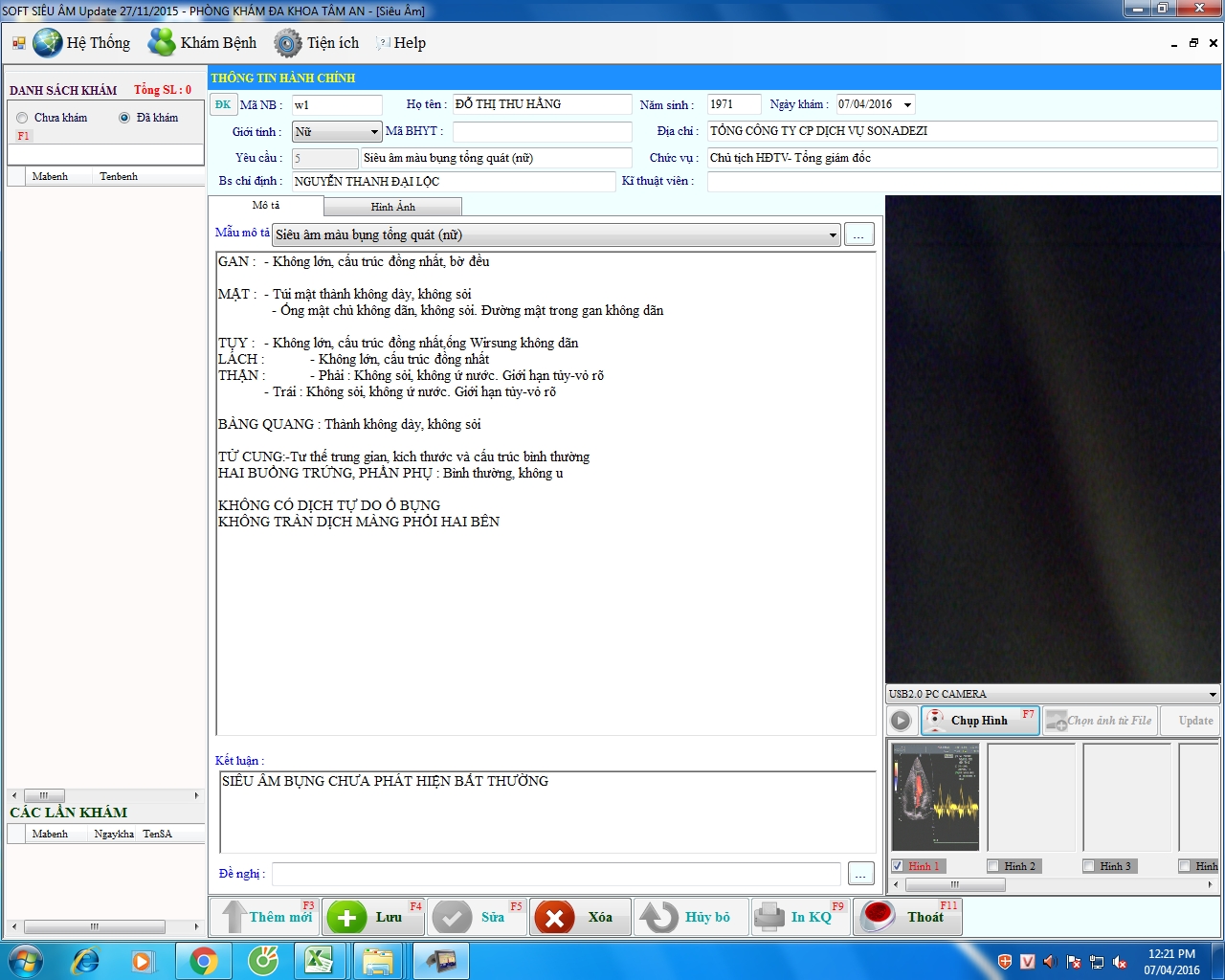Click the ellipsis button beside Mẫu mô tả

(859, 234)
